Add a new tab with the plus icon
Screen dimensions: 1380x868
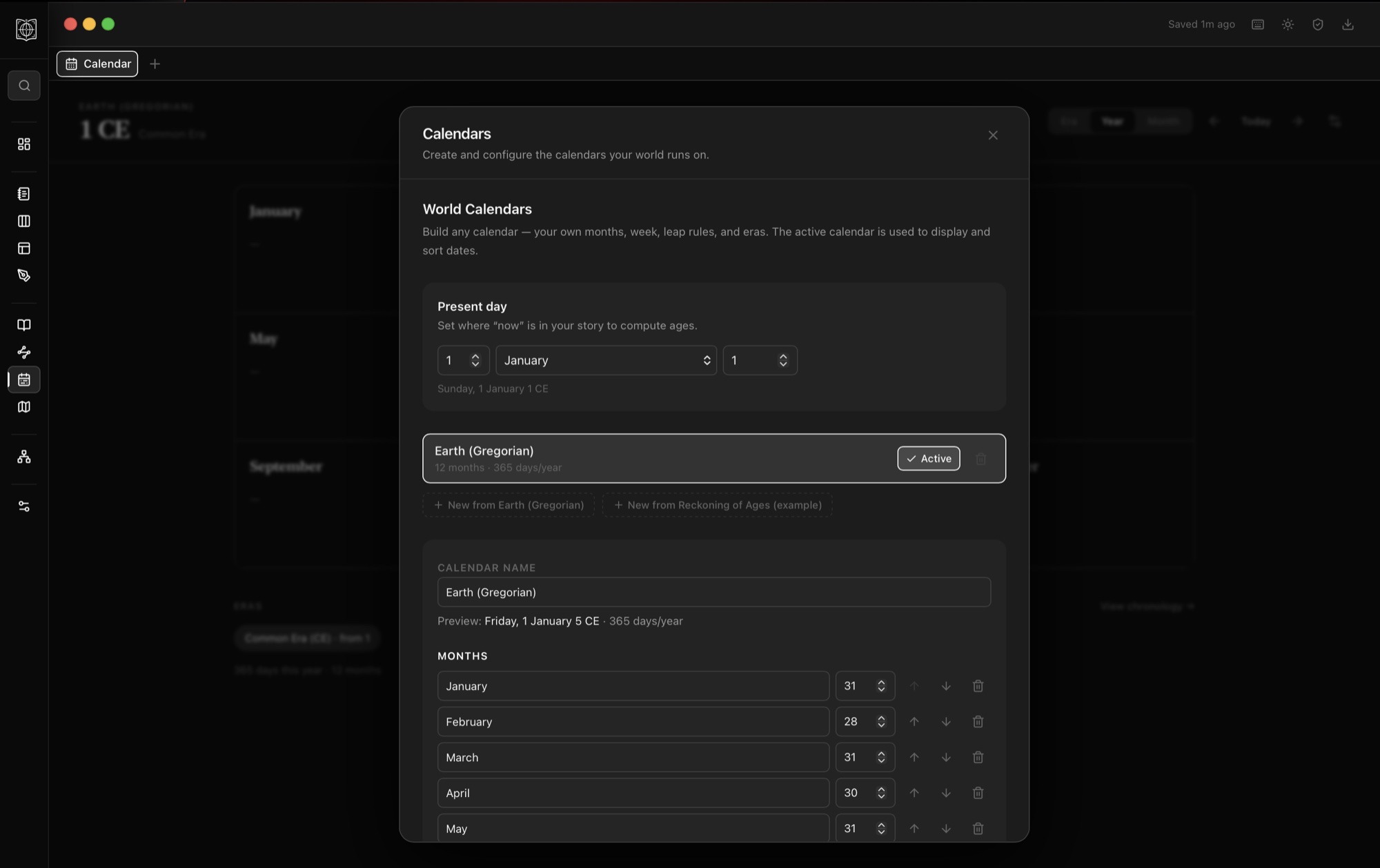(155, 63)
